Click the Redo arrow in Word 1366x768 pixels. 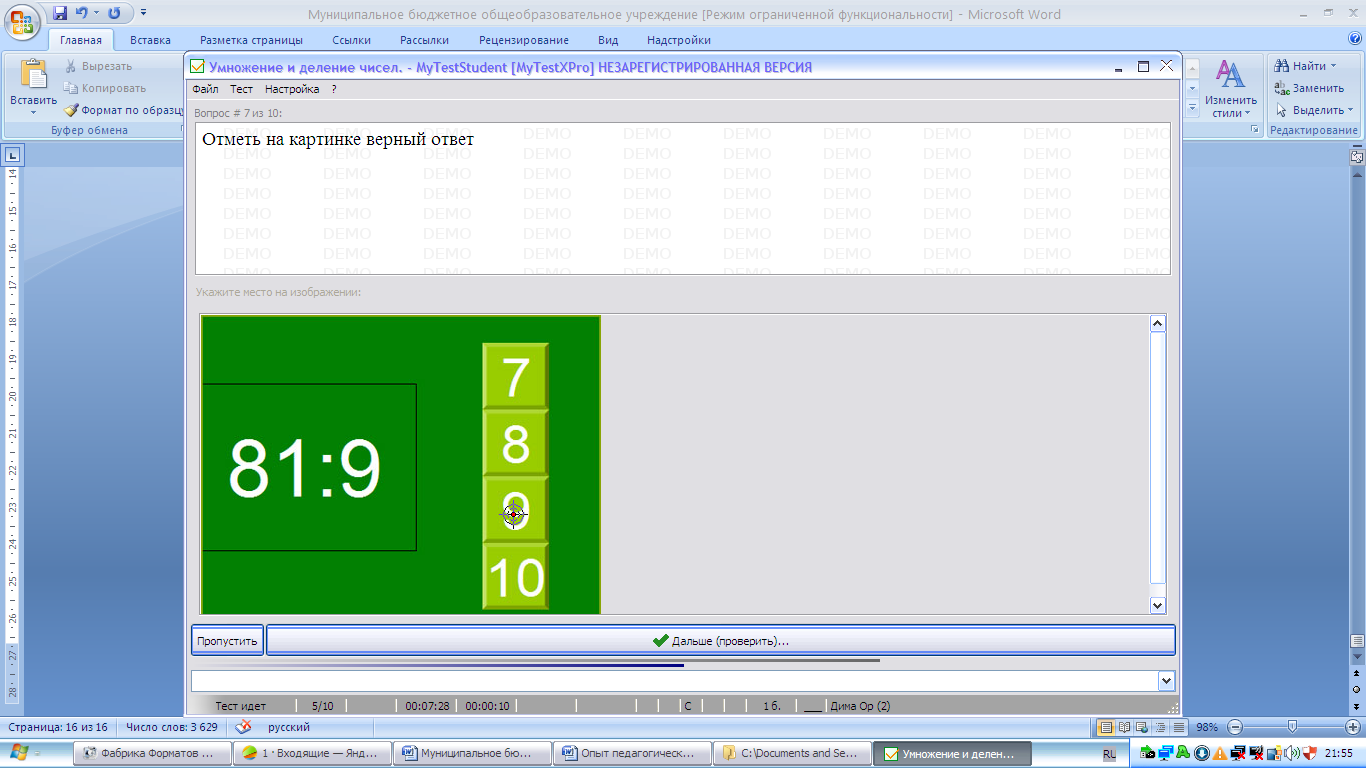pyautogui.click(x=114, y=13)
